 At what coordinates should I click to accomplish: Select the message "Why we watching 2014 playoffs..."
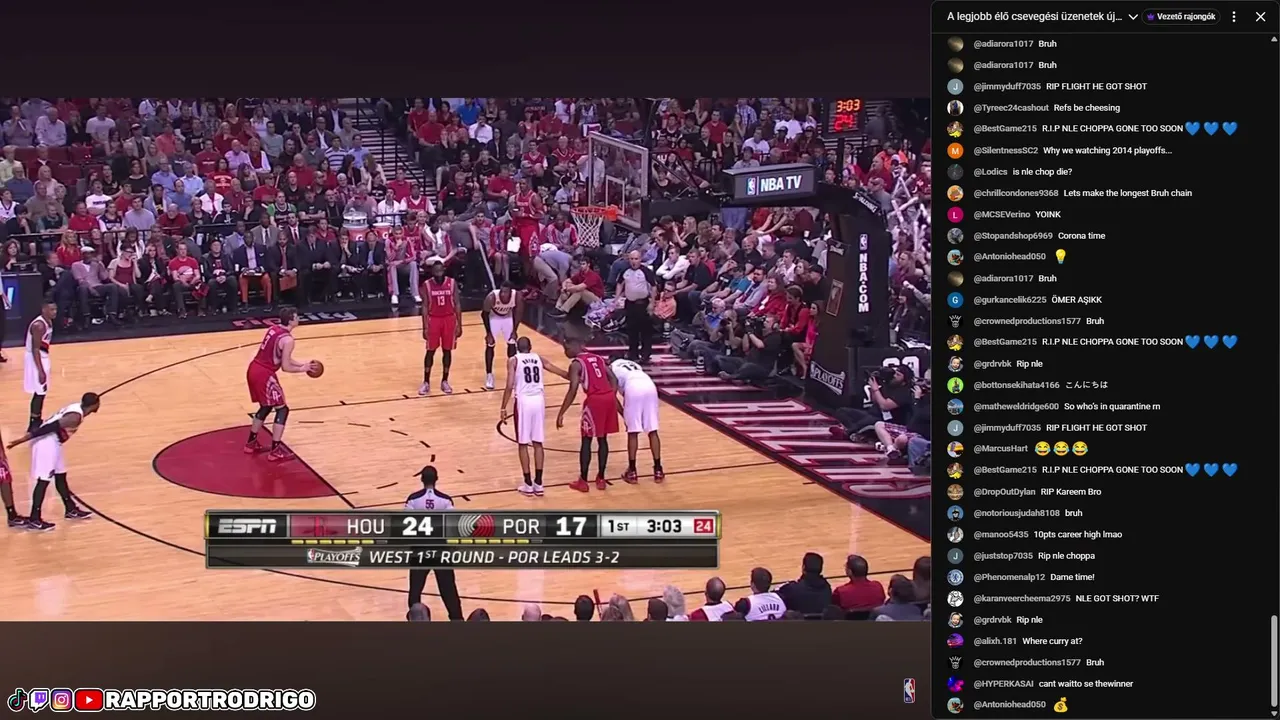tap(1107, 150)
